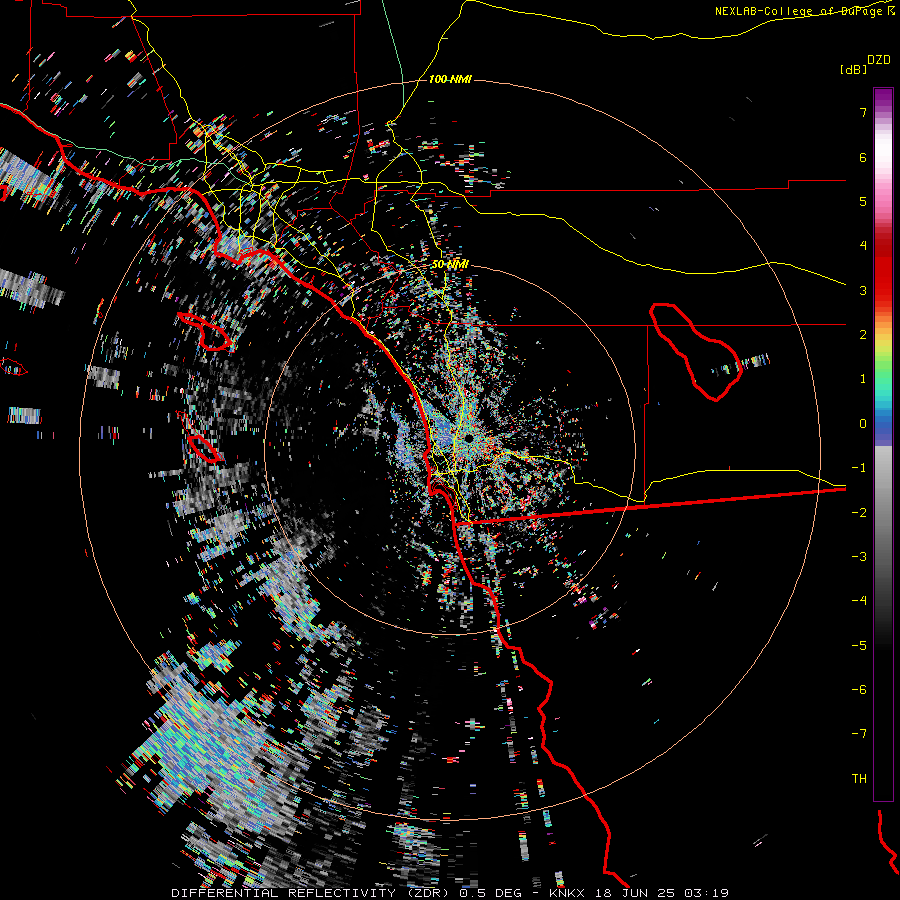This screenshot has height=900, width=900.
Task: Click the 3 value on the color scale
Action: pos(863,290)
